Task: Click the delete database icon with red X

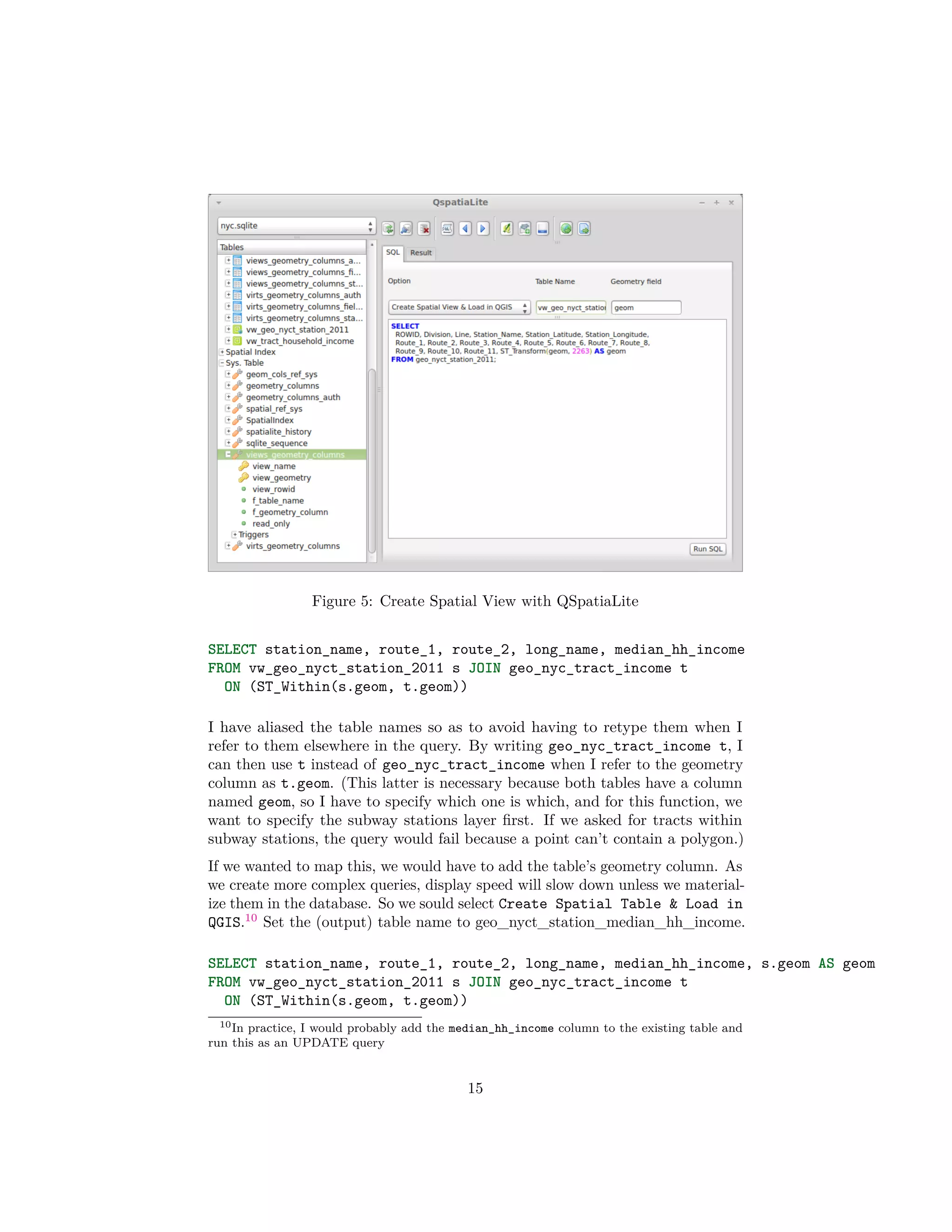Action: point(424,228)
